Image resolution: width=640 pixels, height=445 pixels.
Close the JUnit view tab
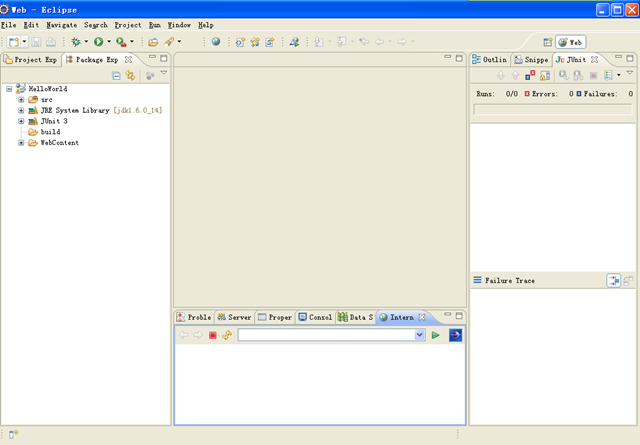[595, 60]
